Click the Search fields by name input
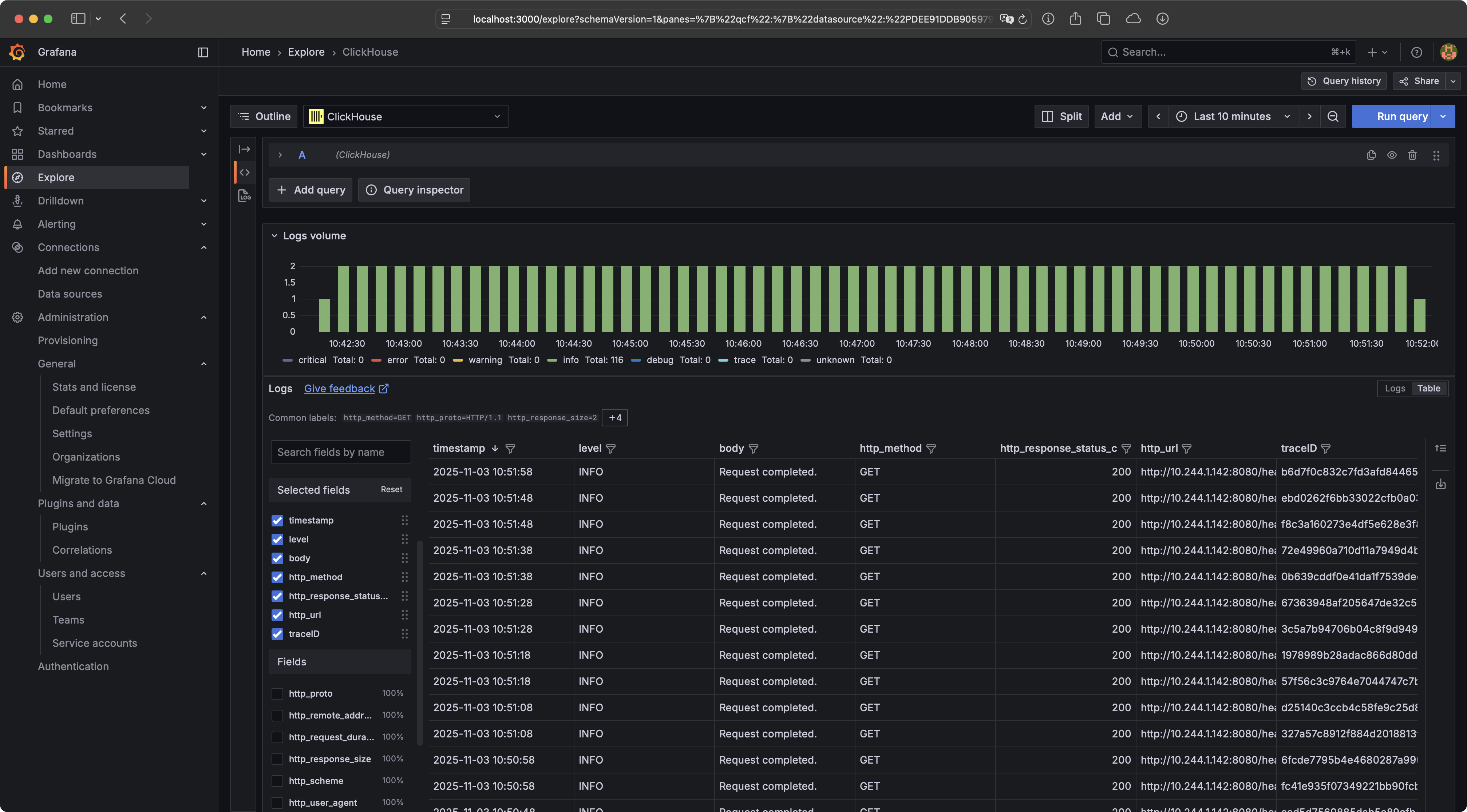Viewport: 1467px width, 812px height. click(x=340, y=452)
